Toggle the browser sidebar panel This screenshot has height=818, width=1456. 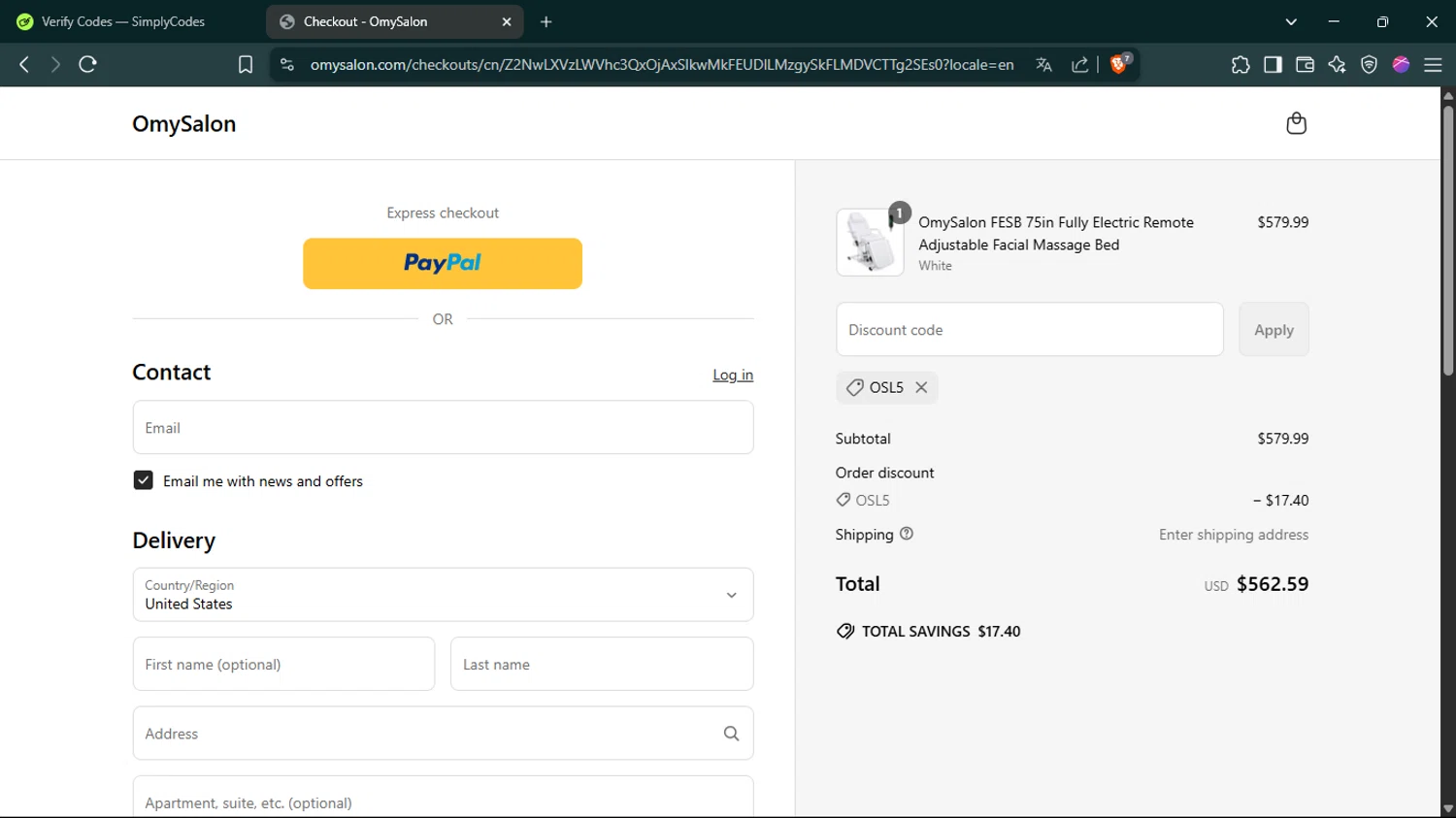1273,64
